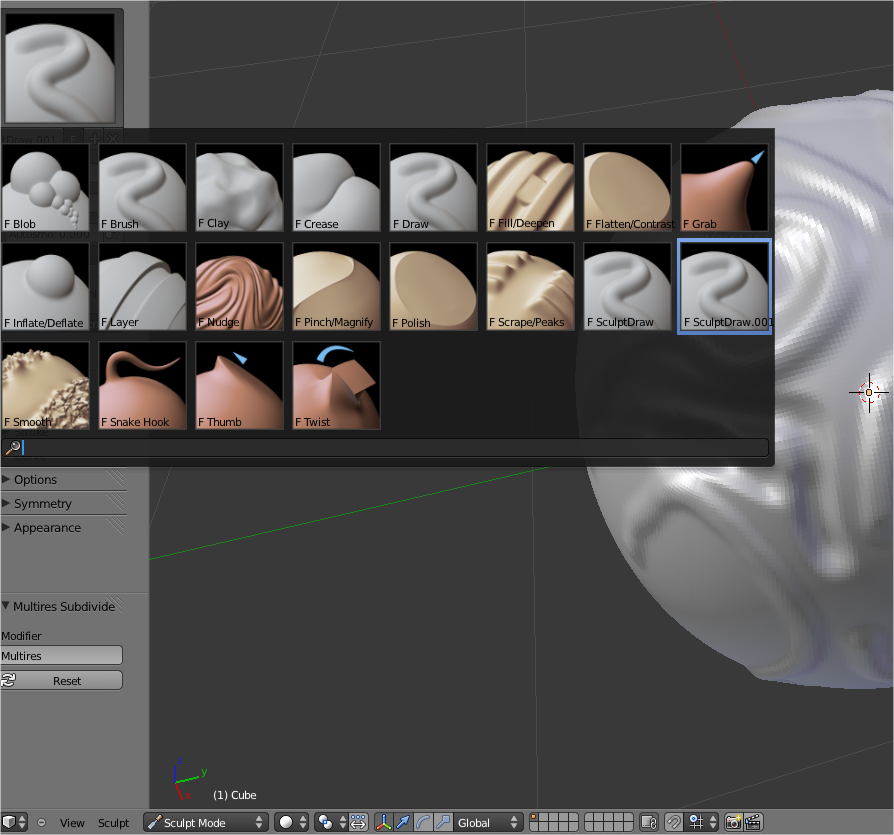The image size is (894, 835).
Task: Select the Polish brush
Action: coord(433,287)
